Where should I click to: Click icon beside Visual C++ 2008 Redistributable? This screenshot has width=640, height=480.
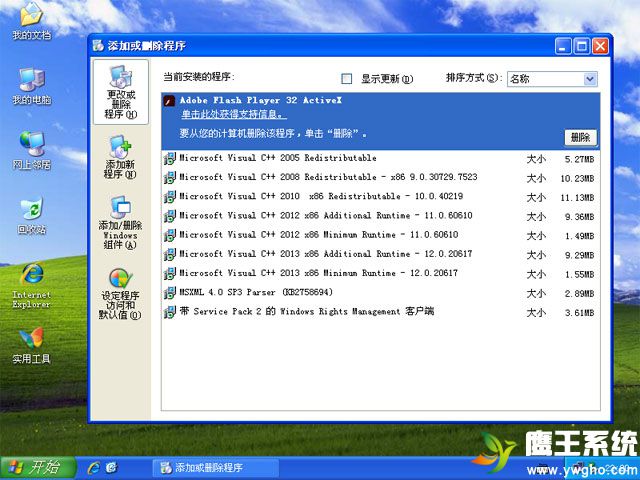pos(169,178)
